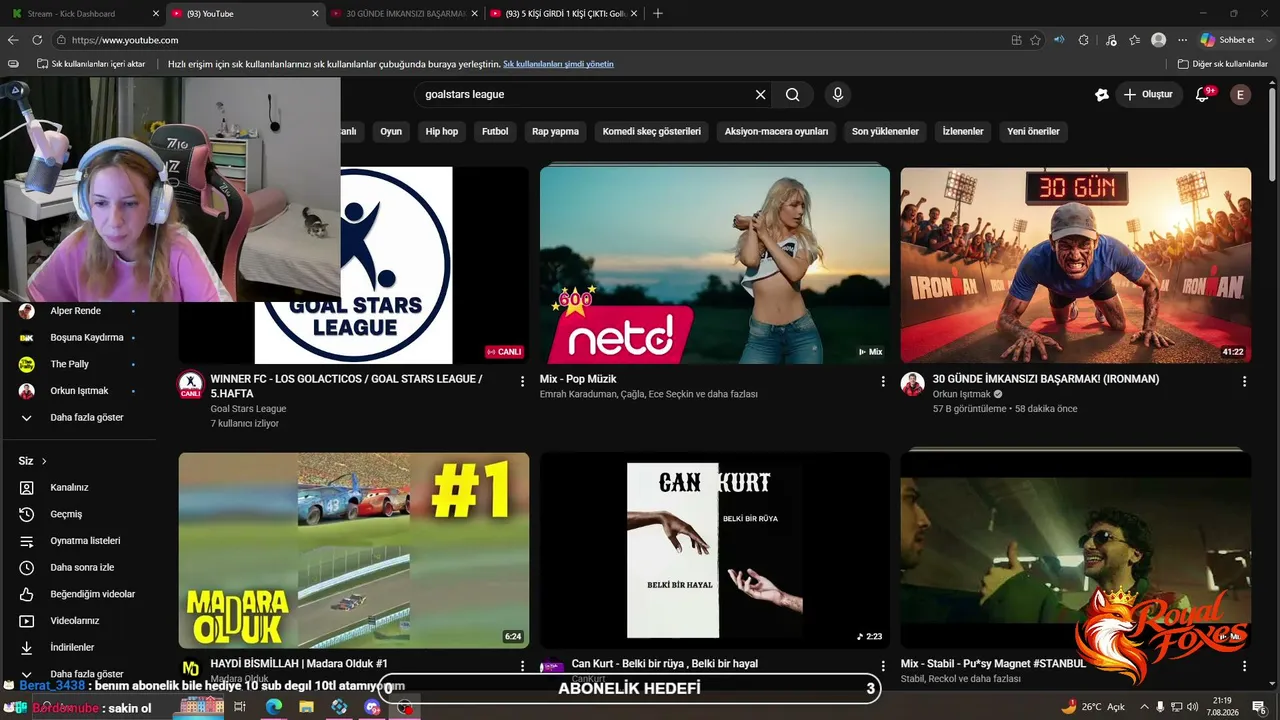Open options menu for 30 GÜNDE İMKANSIZI video
Viewport: 1280px width, 720px height.
pyautogui.click(x=1244, y=381)
